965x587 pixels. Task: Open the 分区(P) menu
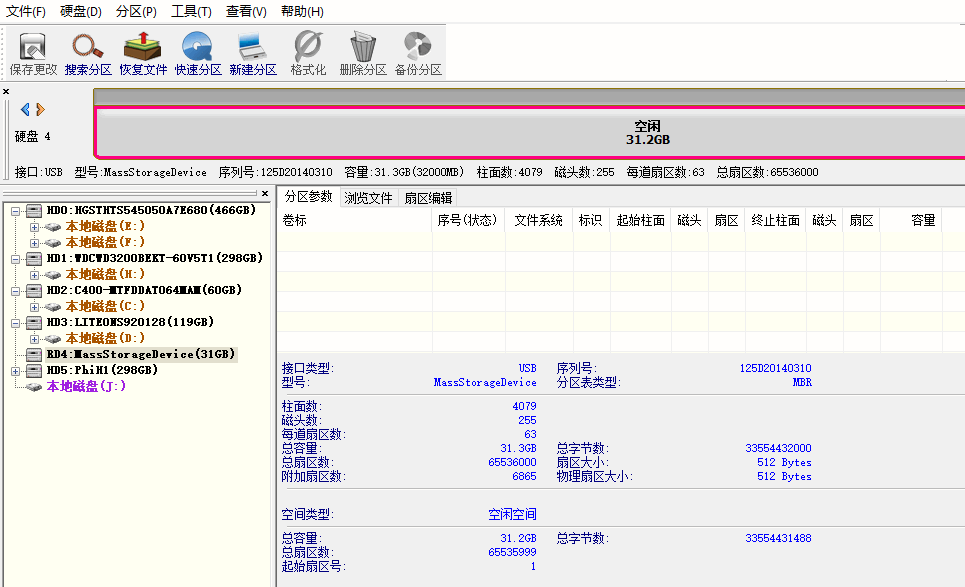click(136, 12)
